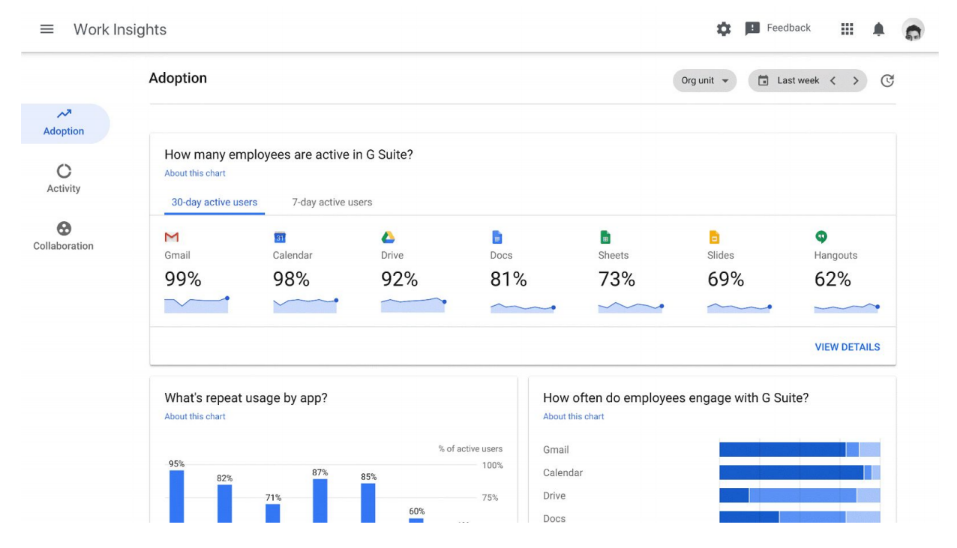Viewport: 957px width, 548px height.
Task: Click the Docs engagement stacked bar
Action: click(800, 517)
